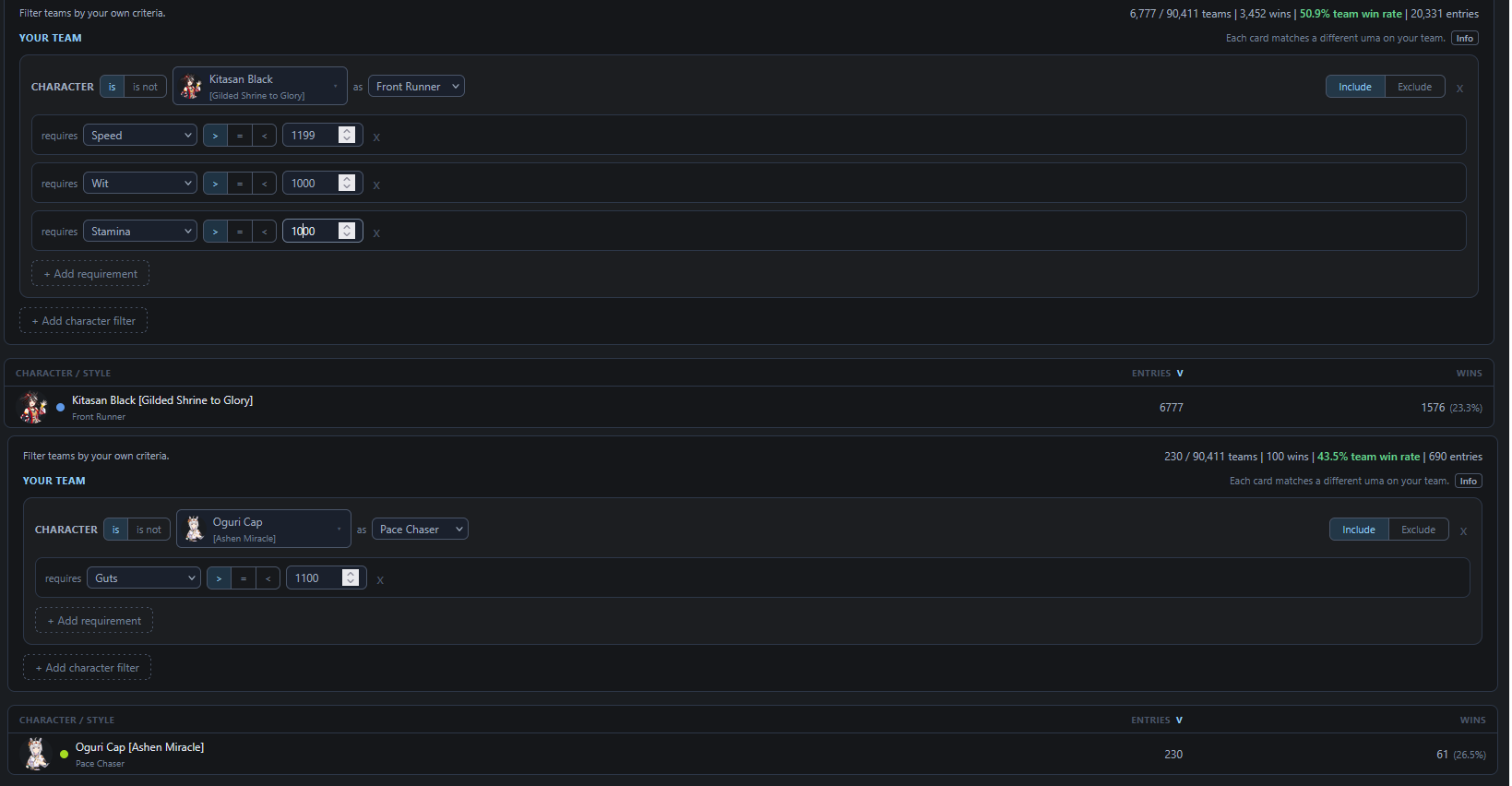Open the Stamina stat dropdown

pos(140,232)
